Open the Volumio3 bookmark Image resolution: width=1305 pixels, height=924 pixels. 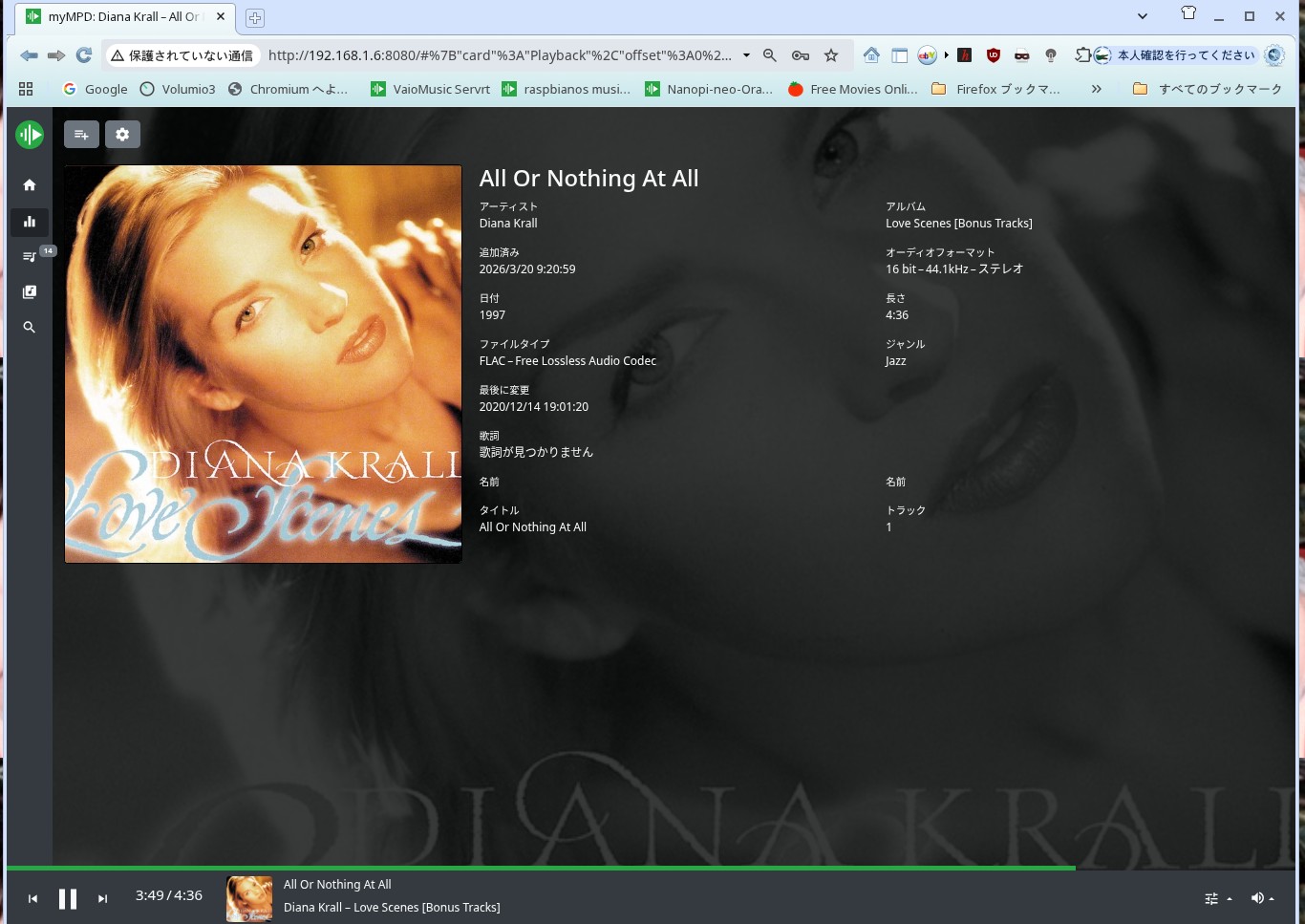coord(178,89)
